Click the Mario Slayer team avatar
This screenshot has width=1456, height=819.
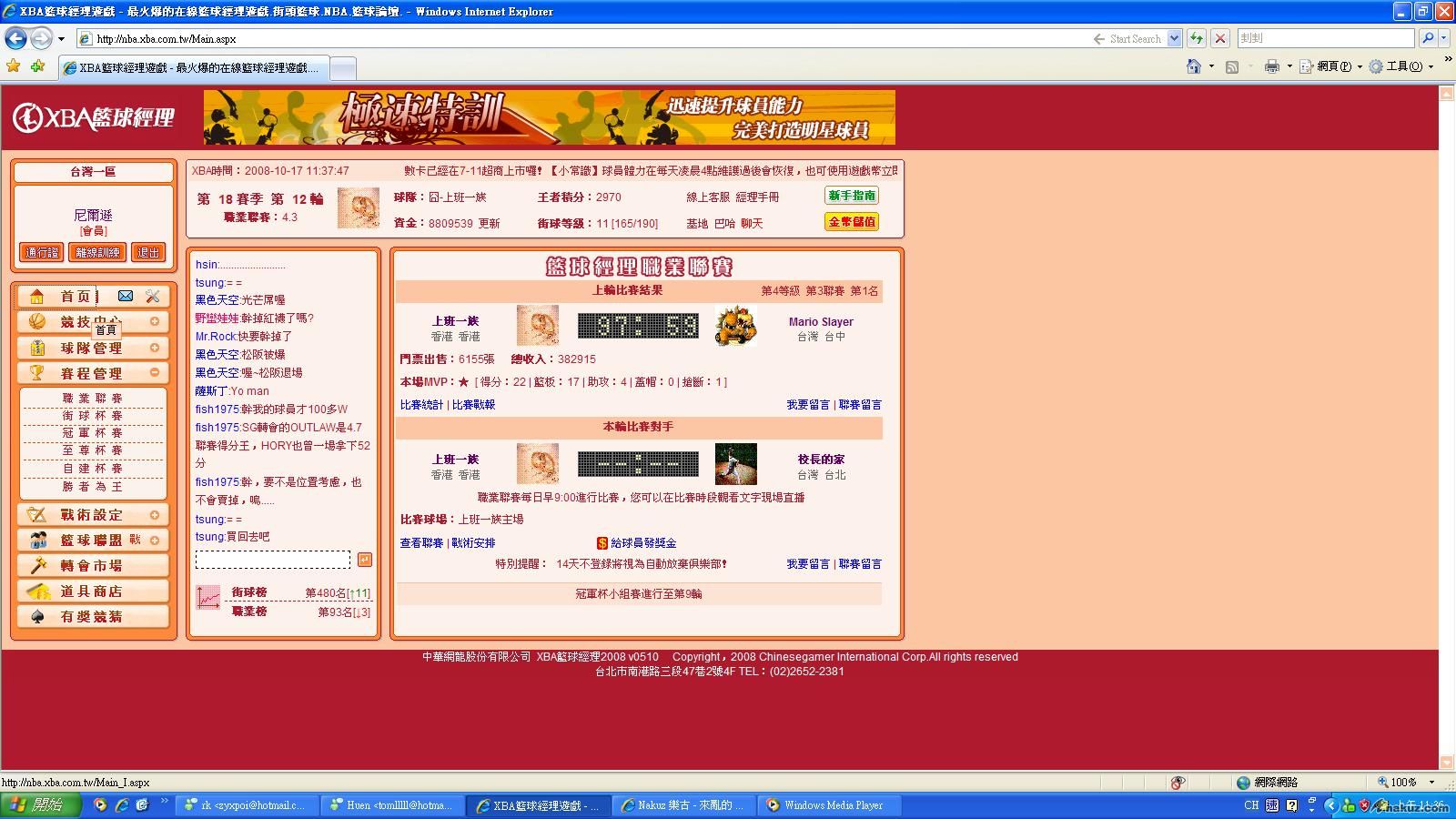coord(735,326)
